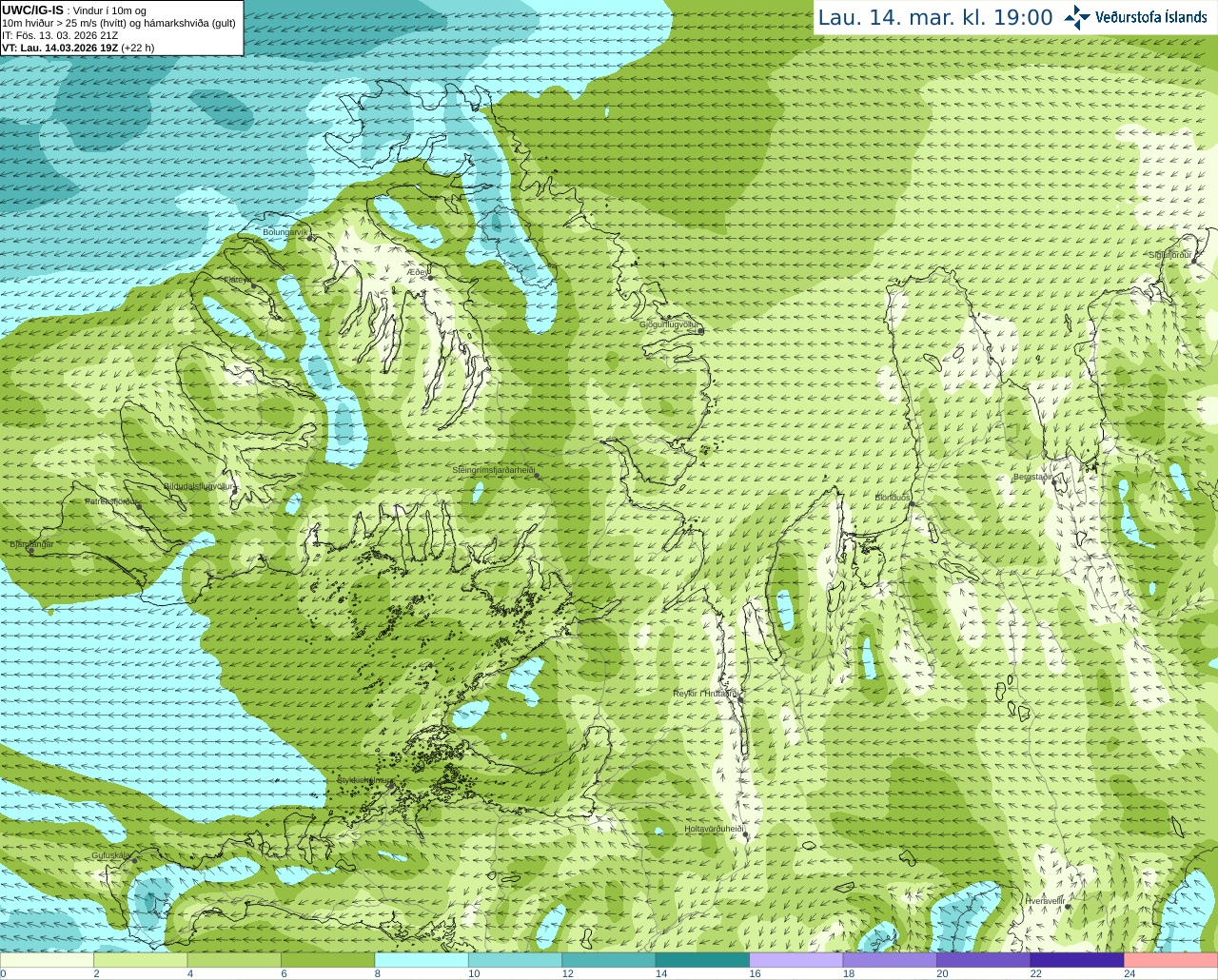This screenshot has height=980, width=1218.
Task: Select the 2–4 m/s light green legend swatch
Action: (141, 960)
